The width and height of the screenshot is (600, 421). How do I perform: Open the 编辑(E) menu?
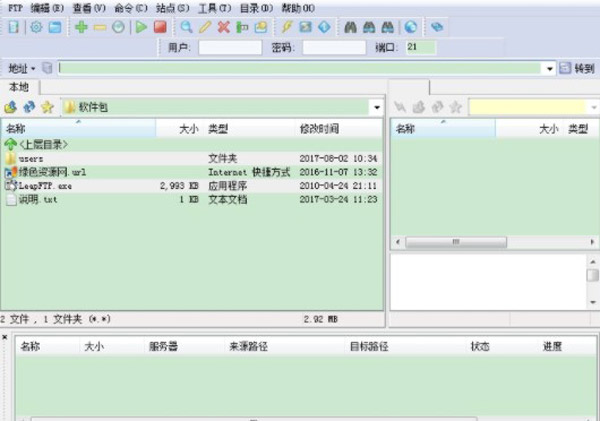point(47,8)
